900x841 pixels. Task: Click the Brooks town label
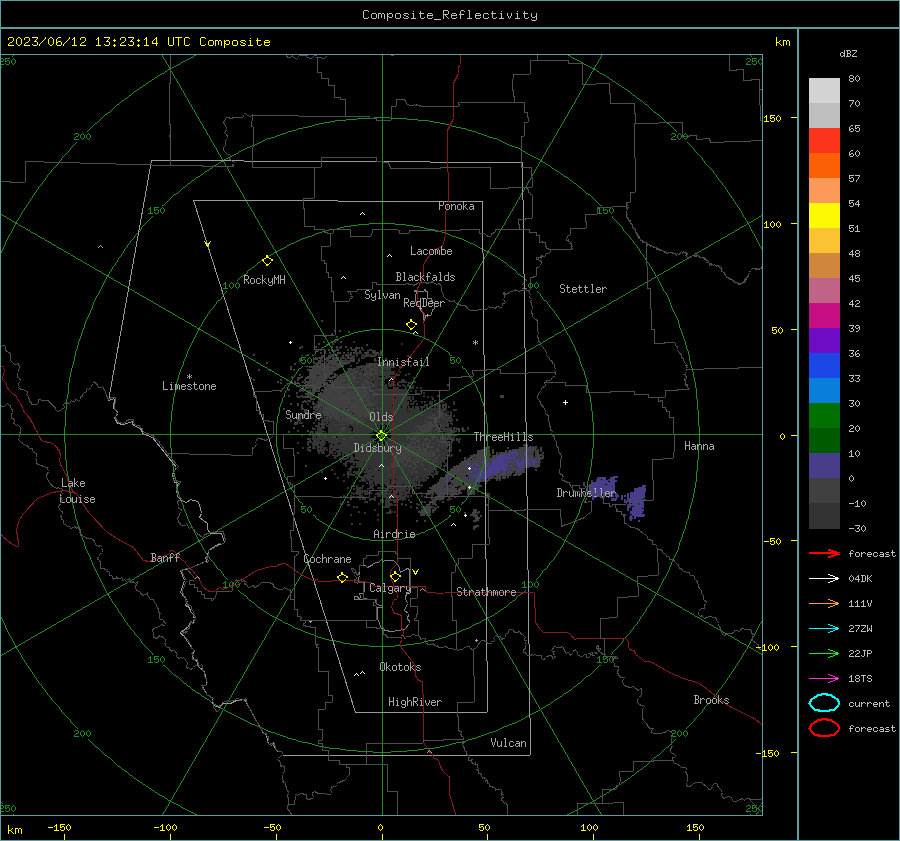click(711, 700)
